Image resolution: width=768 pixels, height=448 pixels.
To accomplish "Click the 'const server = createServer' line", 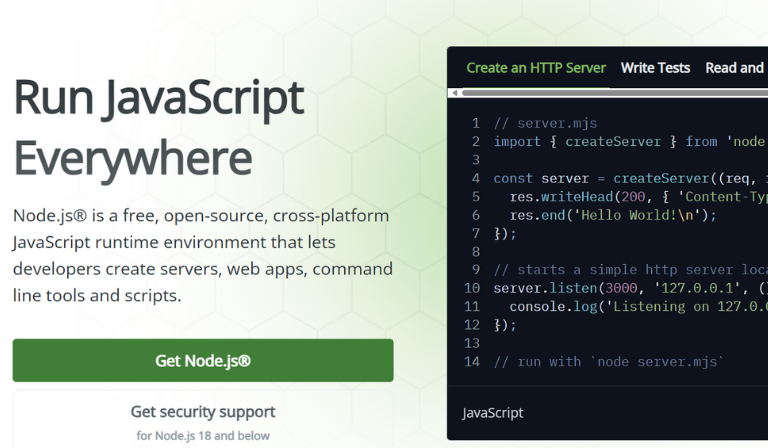I will coord(630,178).
